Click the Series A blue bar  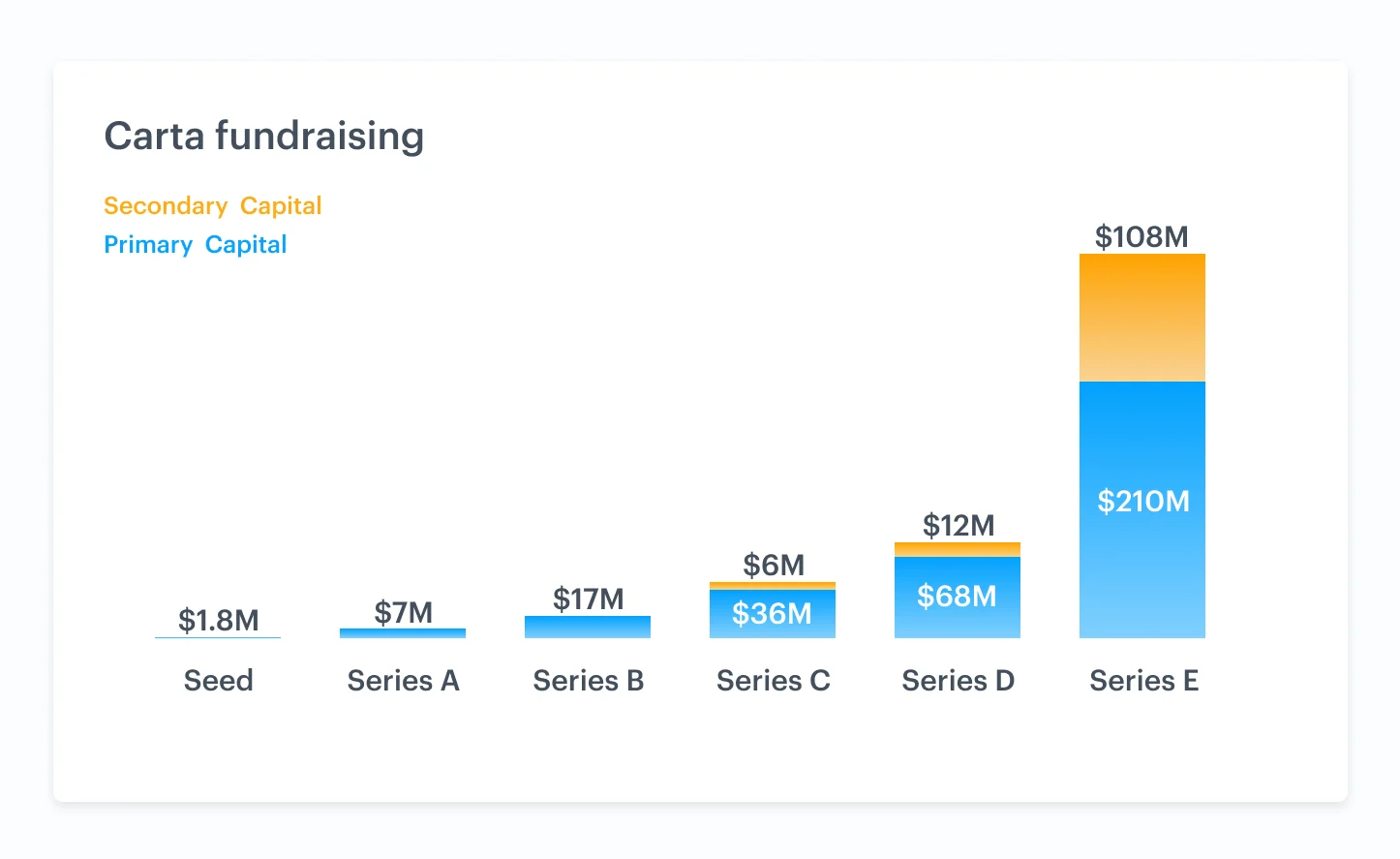403,633
